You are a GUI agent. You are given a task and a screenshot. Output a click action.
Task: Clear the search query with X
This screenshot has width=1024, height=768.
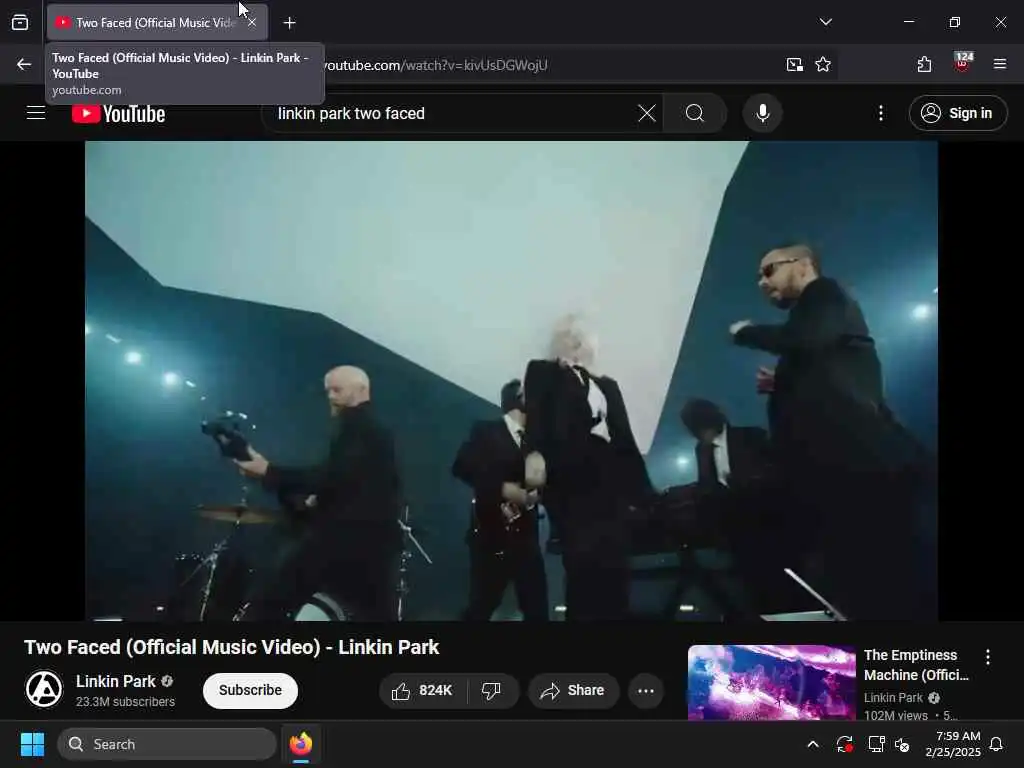(647, 113)
